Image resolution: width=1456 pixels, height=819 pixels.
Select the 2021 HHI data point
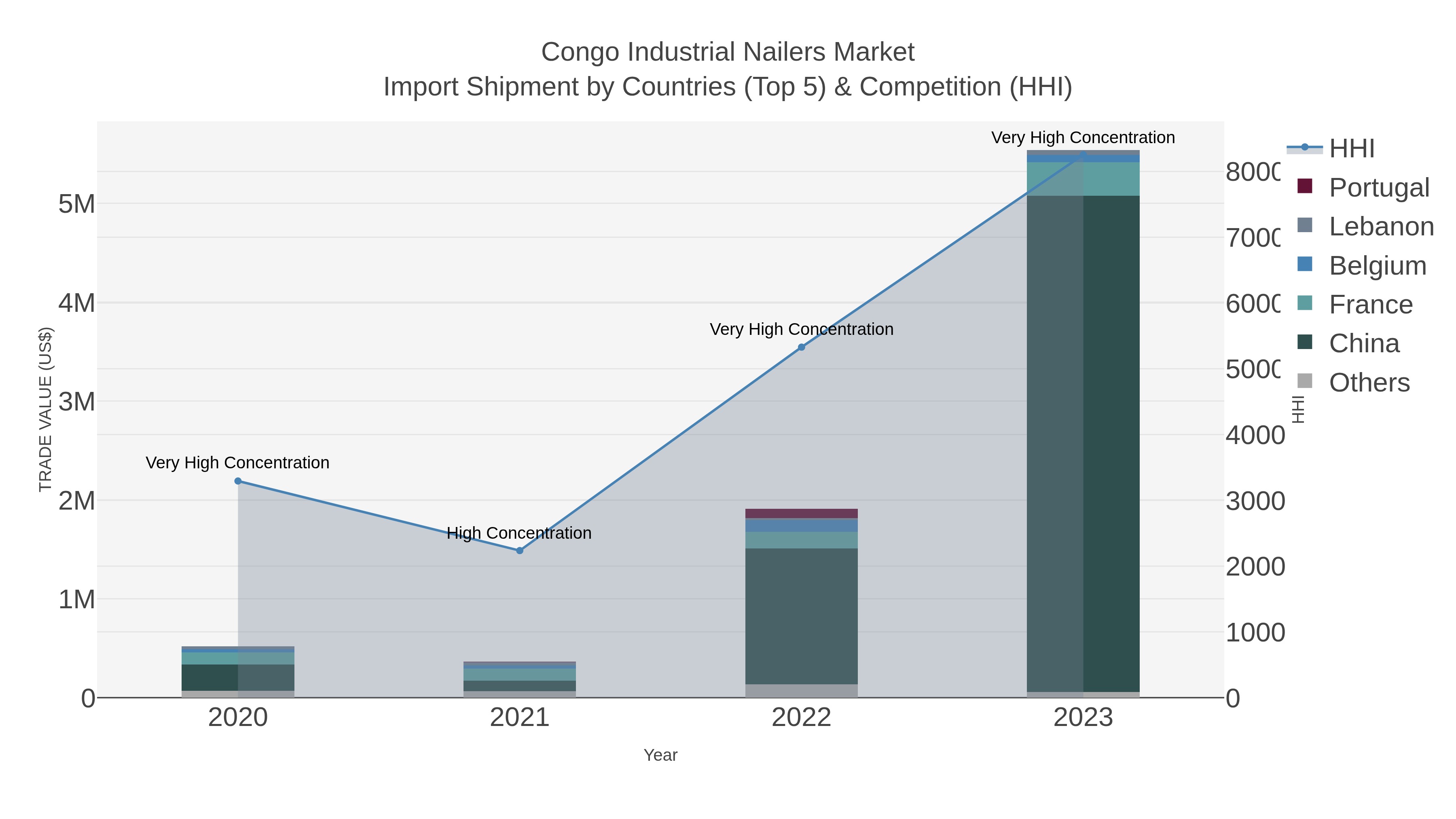520,550
